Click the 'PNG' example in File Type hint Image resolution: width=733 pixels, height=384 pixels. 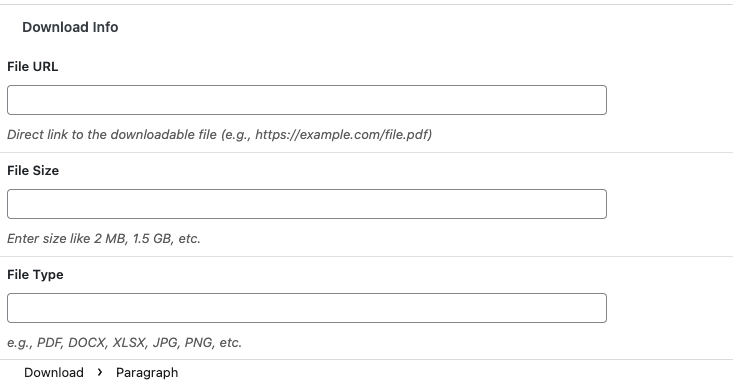198,343
